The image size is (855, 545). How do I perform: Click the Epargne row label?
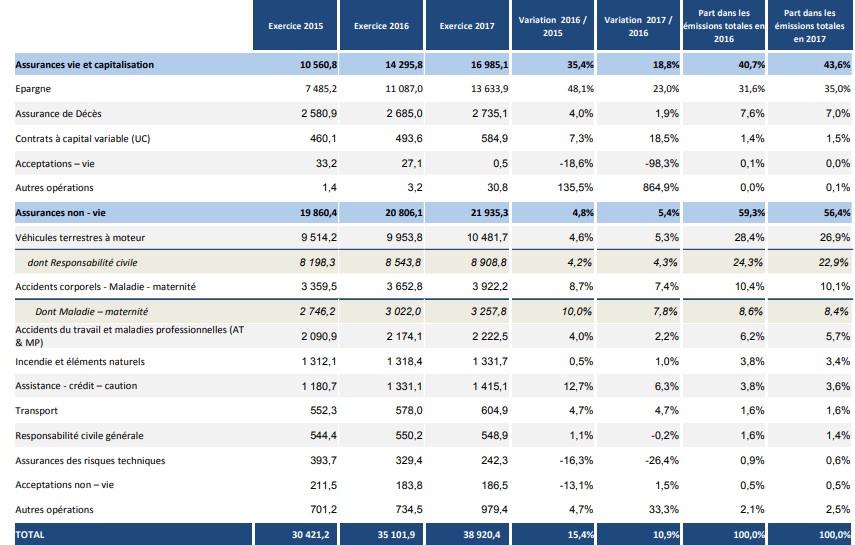coord(34,89)
